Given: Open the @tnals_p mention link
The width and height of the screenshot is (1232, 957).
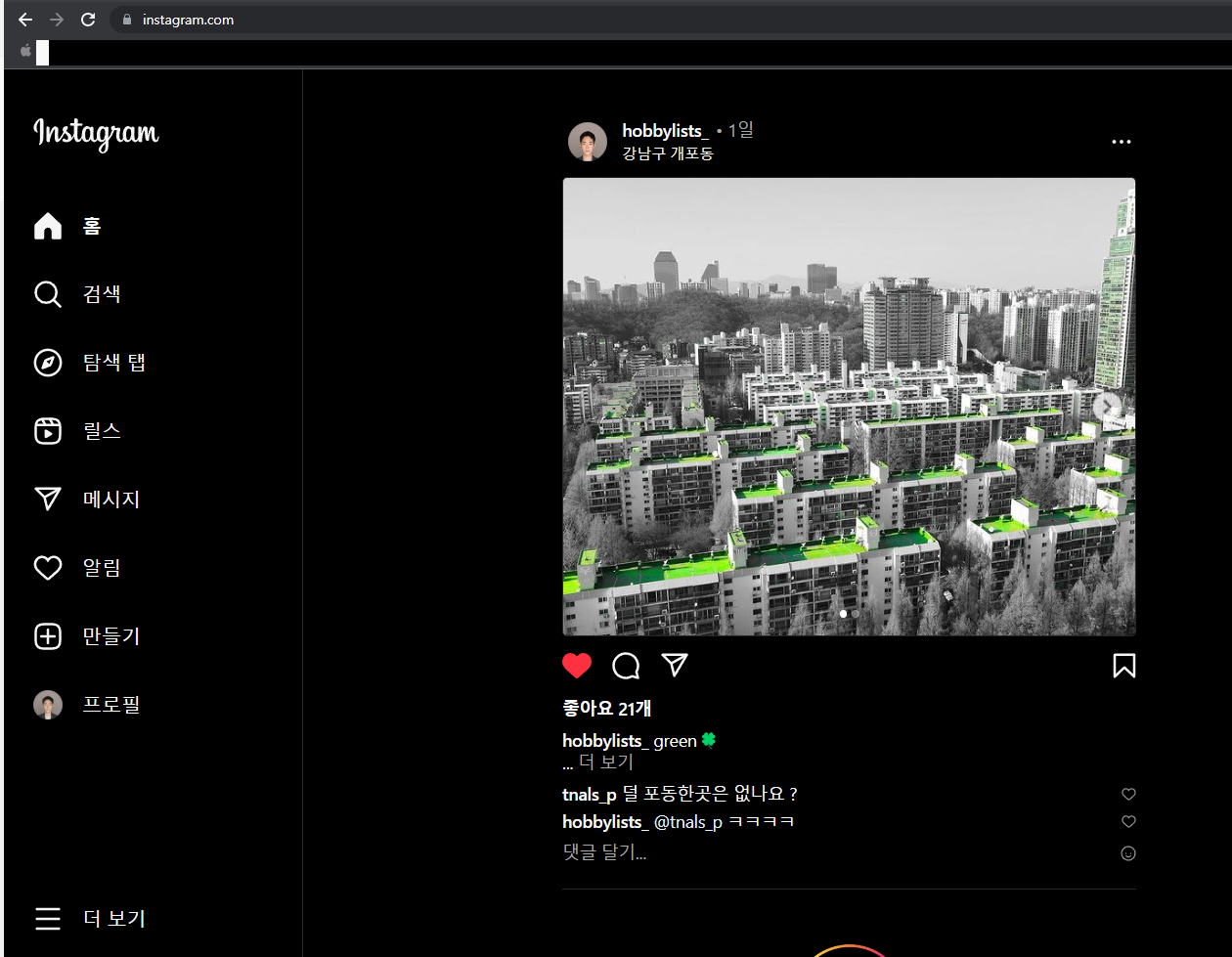Looking at the screenshot, I should tap(688, 822).
